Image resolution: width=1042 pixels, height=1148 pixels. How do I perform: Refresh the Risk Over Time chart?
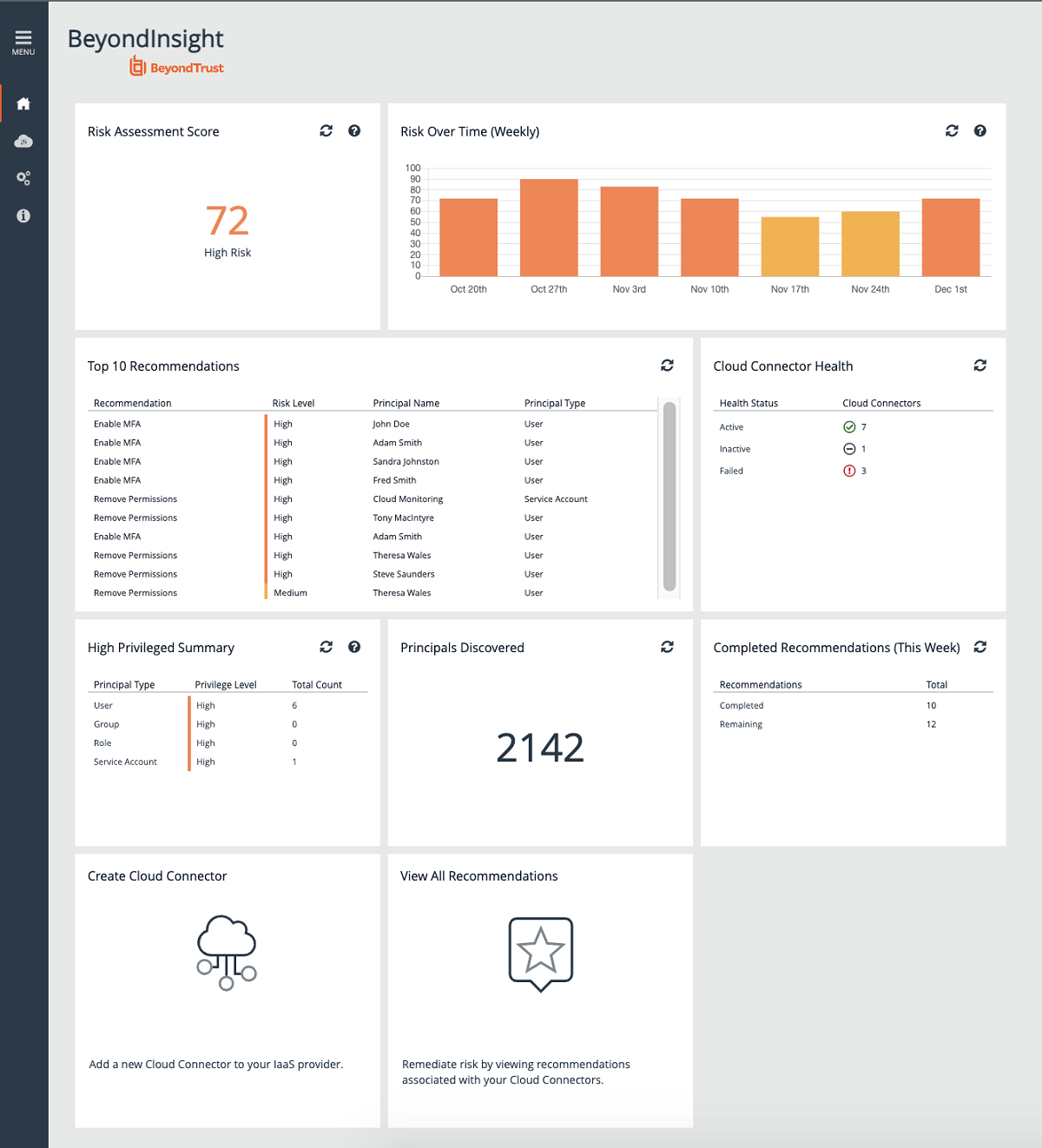click(952, 131)
